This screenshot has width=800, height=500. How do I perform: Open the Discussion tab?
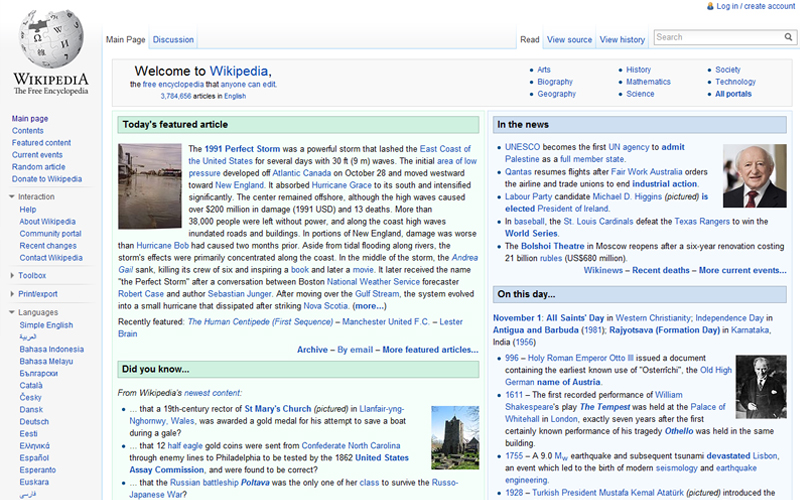(x=173, y=39)
